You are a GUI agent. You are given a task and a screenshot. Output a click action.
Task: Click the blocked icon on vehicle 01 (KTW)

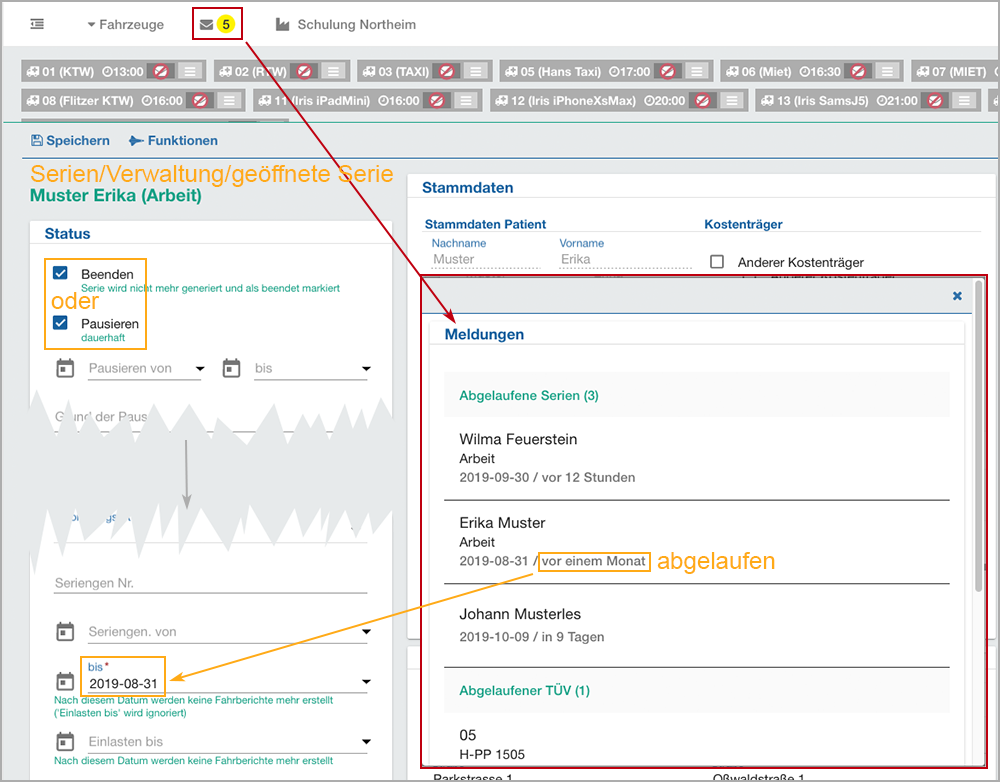(160, 71)
